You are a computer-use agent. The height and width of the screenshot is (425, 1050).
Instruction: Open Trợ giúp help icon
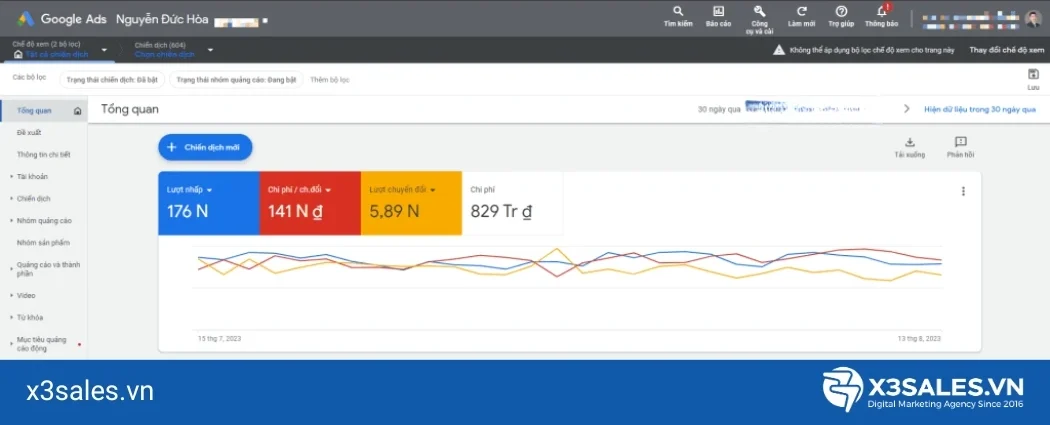tap(842, 11)
